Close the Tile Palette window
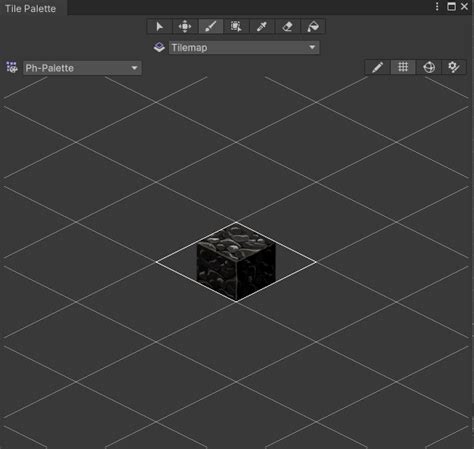474x449 pixels. point(464,7)
